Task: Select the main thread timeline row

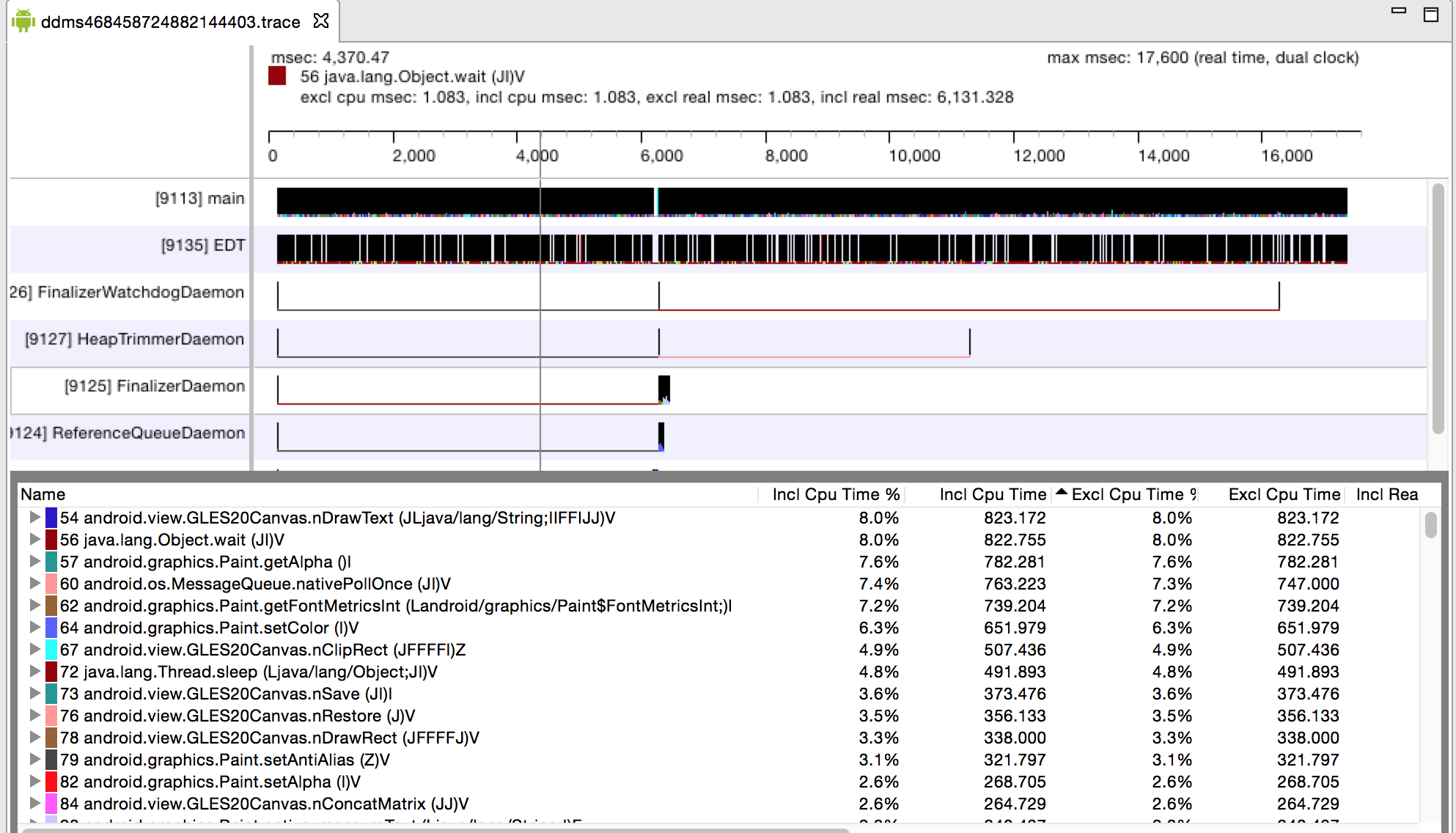Action: [x=812, y=202]
